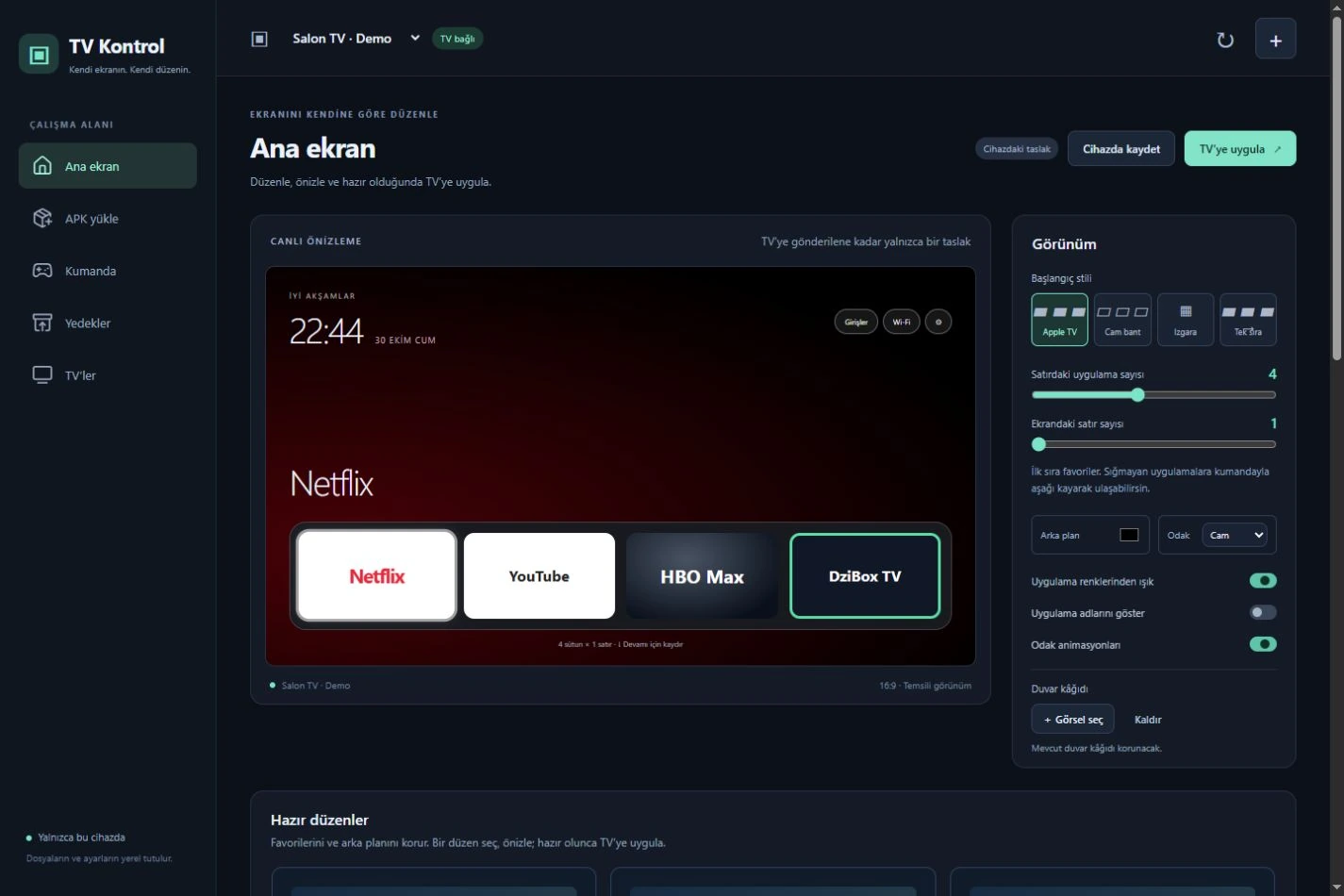This screenshot has width=1344, height=896.
Task: Open the Salon TV · Demo device dropdown
Action: click(357, 39)
